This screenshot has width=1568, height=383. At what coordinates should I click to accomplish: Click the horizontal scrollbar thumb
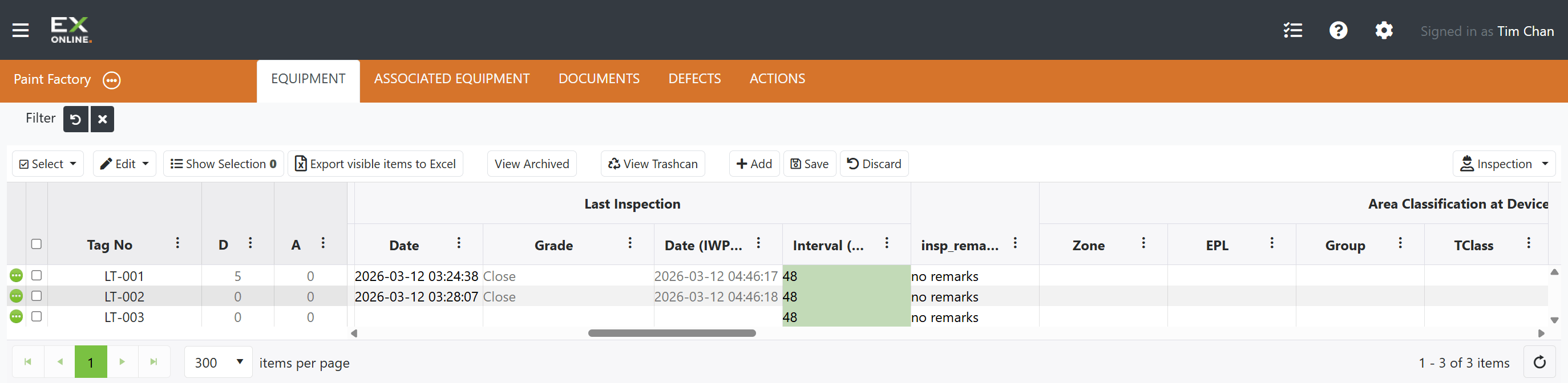tap(672, 333)
